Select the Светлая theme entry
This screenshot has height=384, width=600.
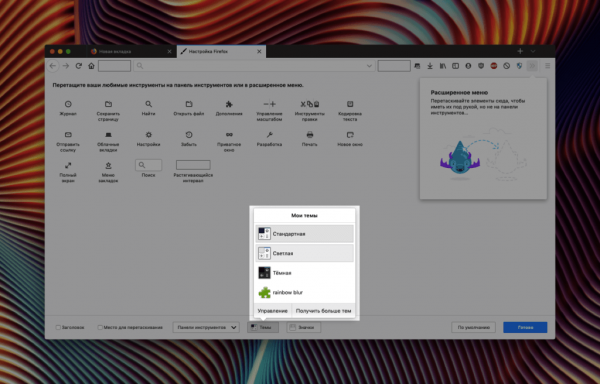305,253
